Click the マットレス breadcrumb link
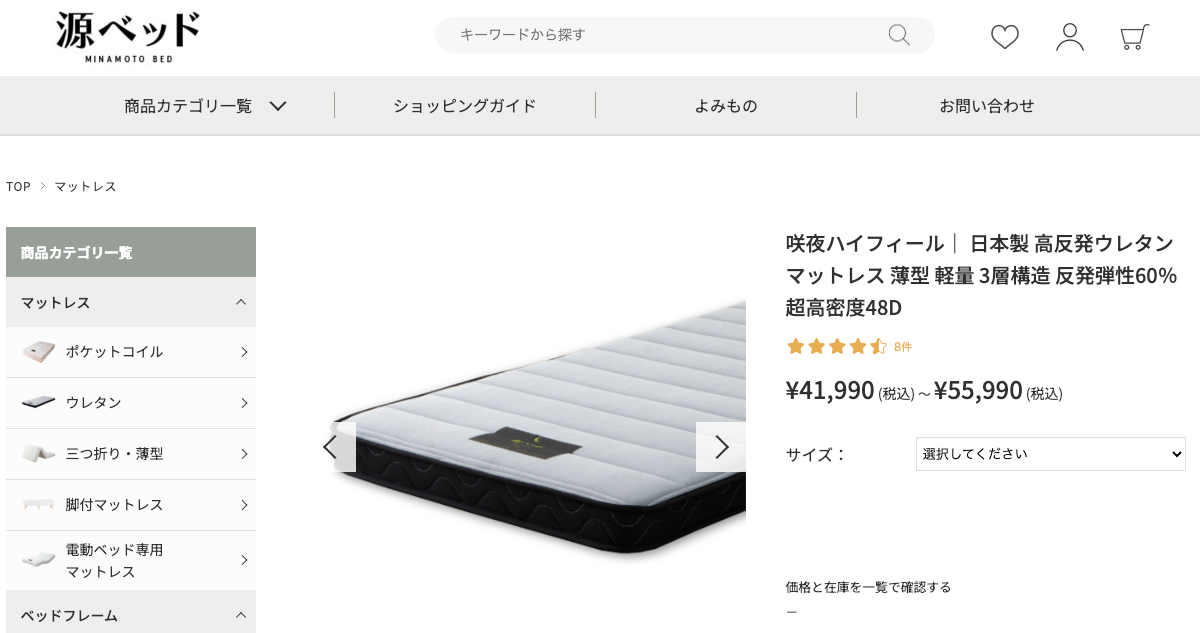The height and width of the screenshot is (633, 1200). pos(86,187)
